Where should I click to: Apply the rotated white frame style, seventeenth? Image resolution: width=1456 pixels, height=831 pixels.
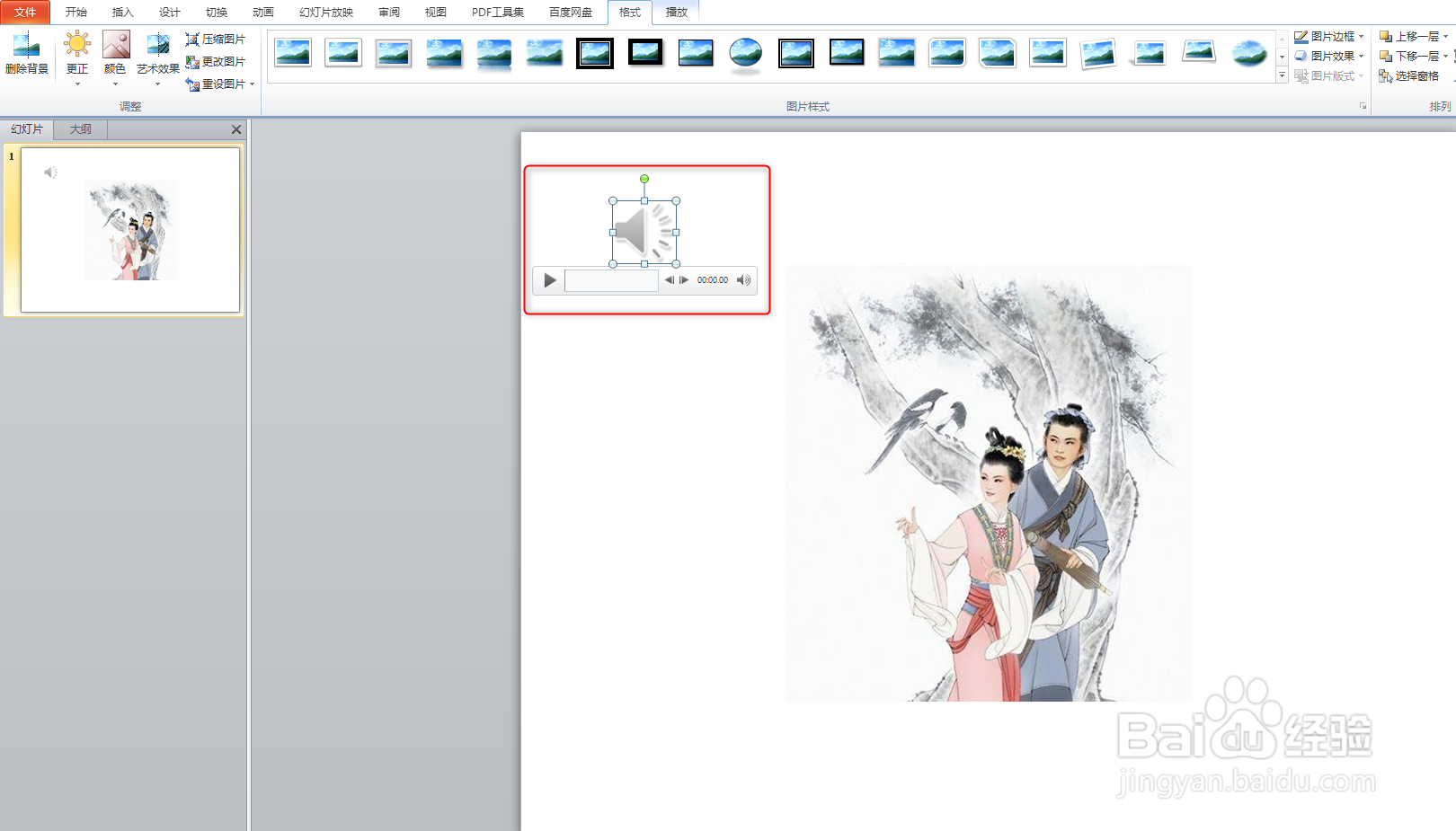coord(1098,53)
